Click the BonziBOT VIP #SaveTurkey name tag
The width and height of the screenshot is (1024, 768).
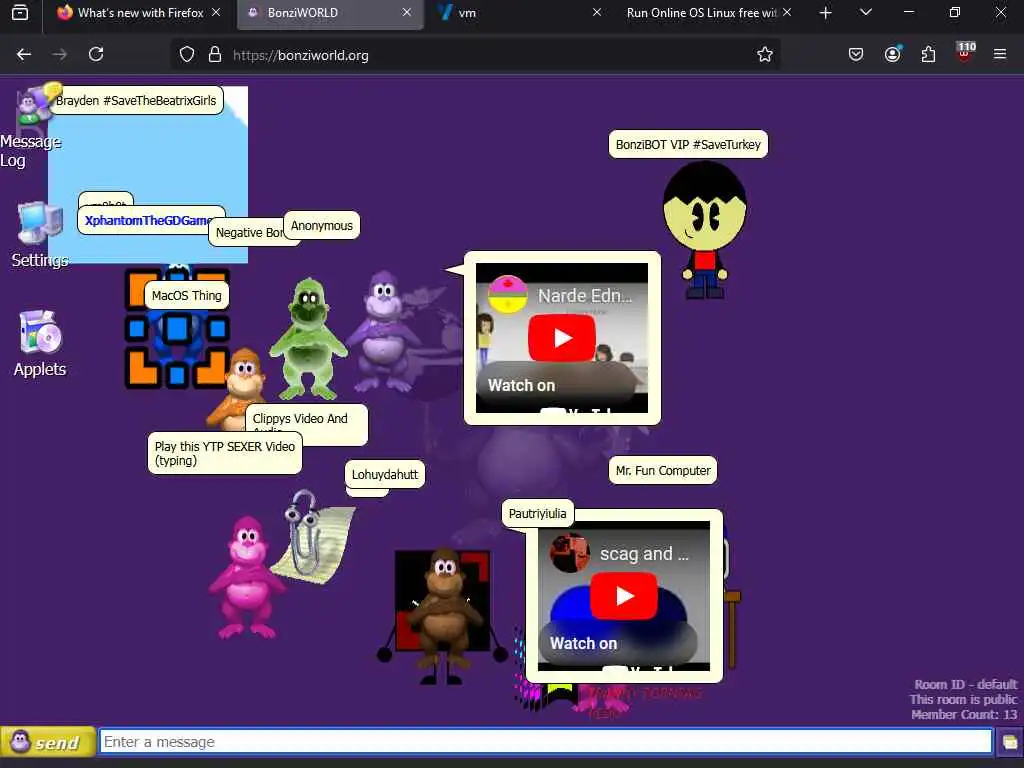pos(688,144)
